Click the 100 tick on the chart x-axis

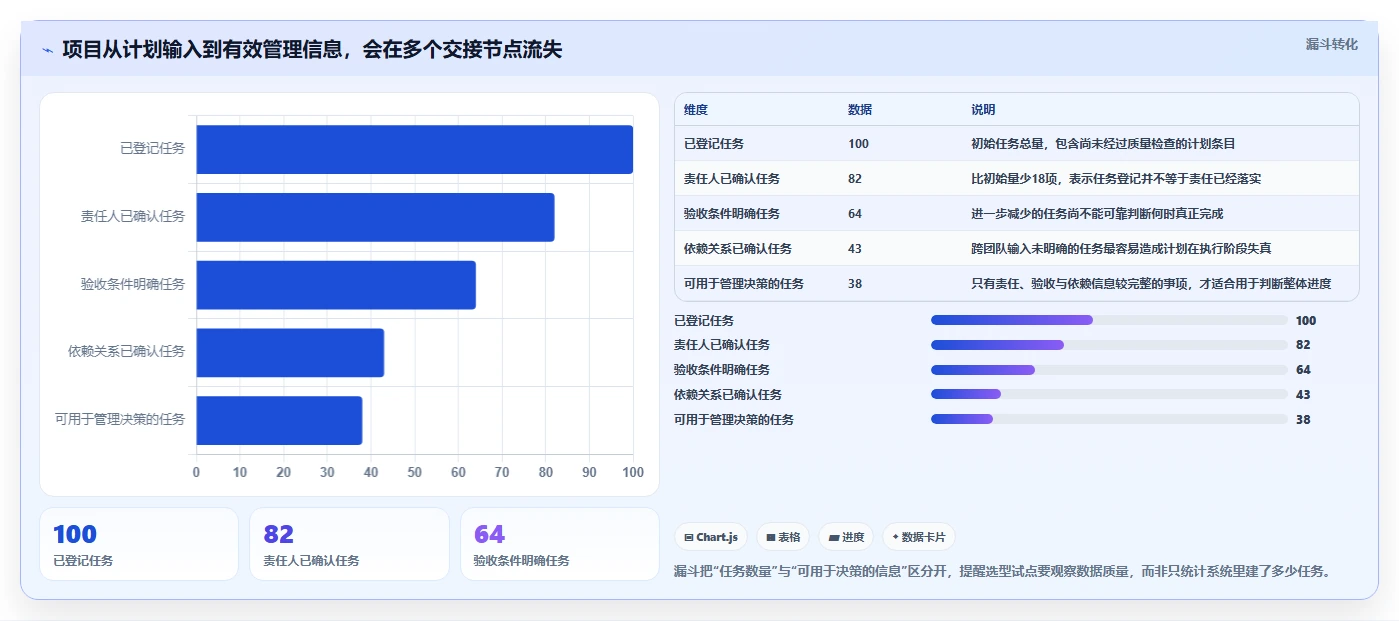pos(633,472)
